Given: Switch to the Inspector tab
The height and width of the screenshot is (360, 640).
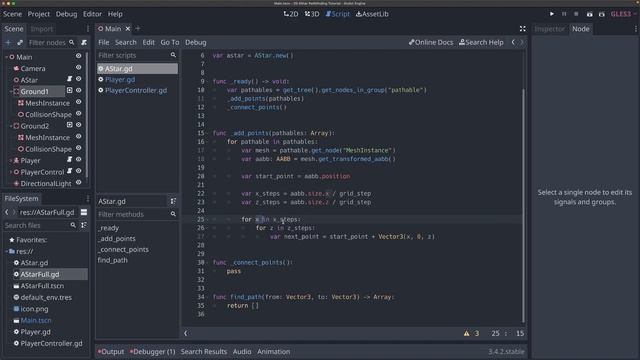Looking at the screenshot, I should point(549,29).
